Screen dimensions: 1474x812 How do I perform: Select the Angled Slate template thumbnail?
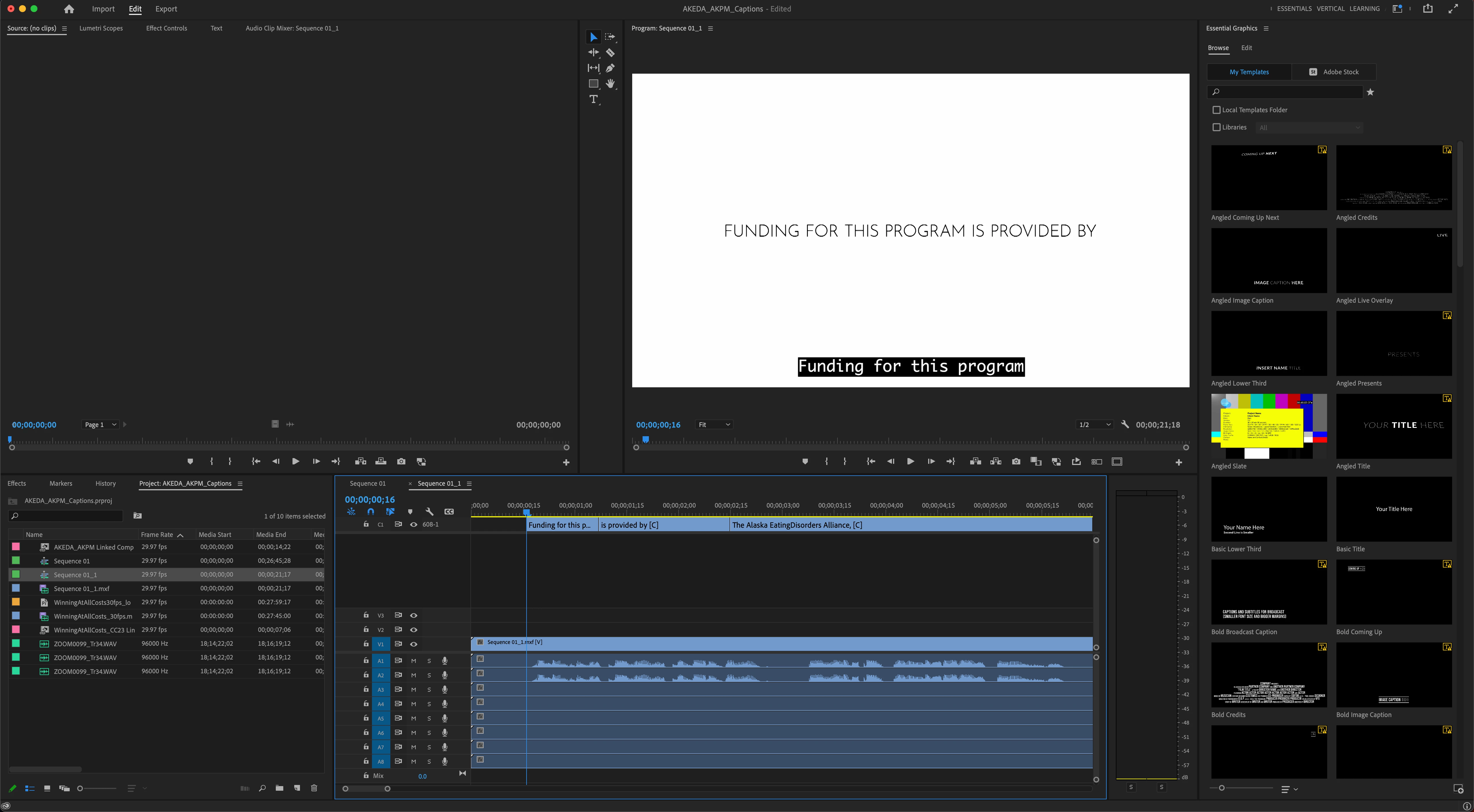tap(1268, 426)
